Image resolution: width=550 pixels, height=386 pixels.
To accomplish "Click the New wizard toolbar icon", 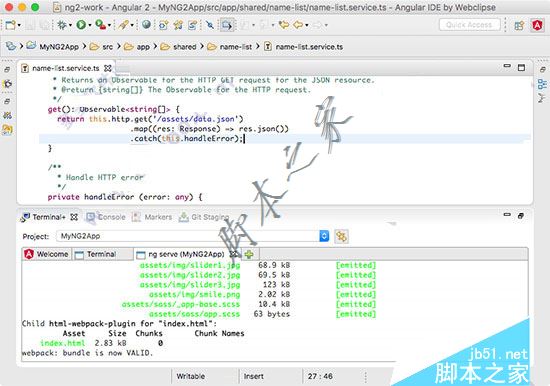I will coord(10,25).
